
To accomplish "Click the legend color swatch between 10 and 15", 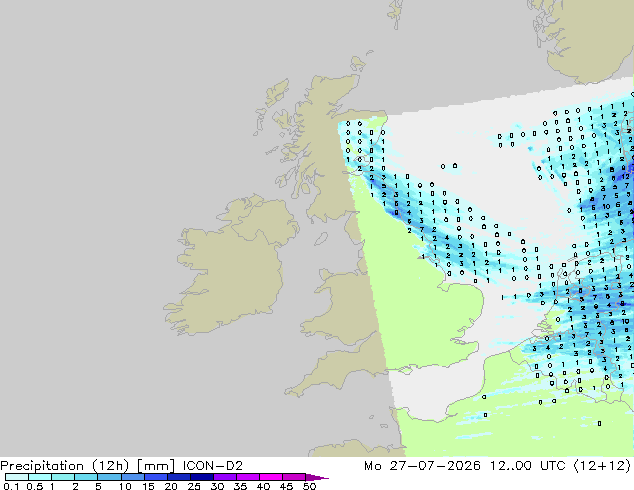I will point(133,477).
